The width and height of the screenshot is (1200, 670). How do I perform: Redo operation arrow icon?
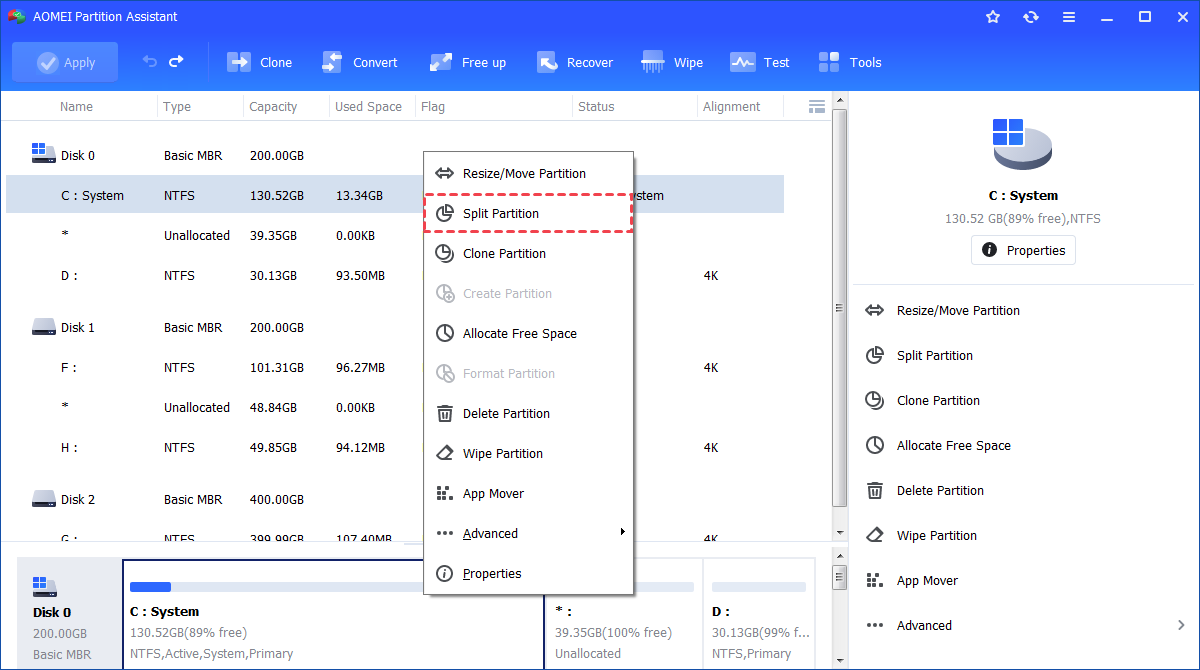point(176,62)
